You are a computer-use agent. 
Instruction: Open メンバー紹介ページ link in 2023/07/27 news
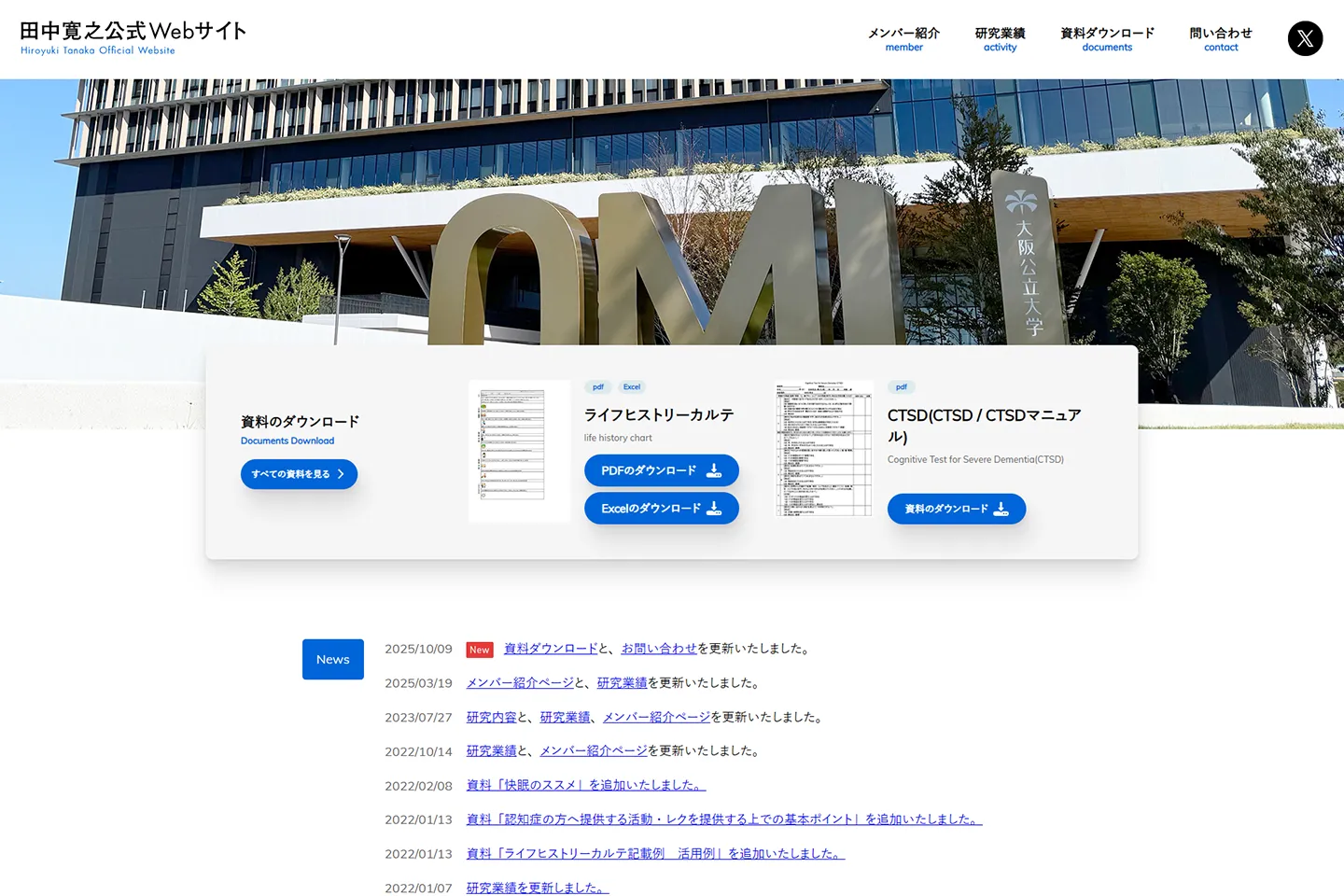coord(657,718)
